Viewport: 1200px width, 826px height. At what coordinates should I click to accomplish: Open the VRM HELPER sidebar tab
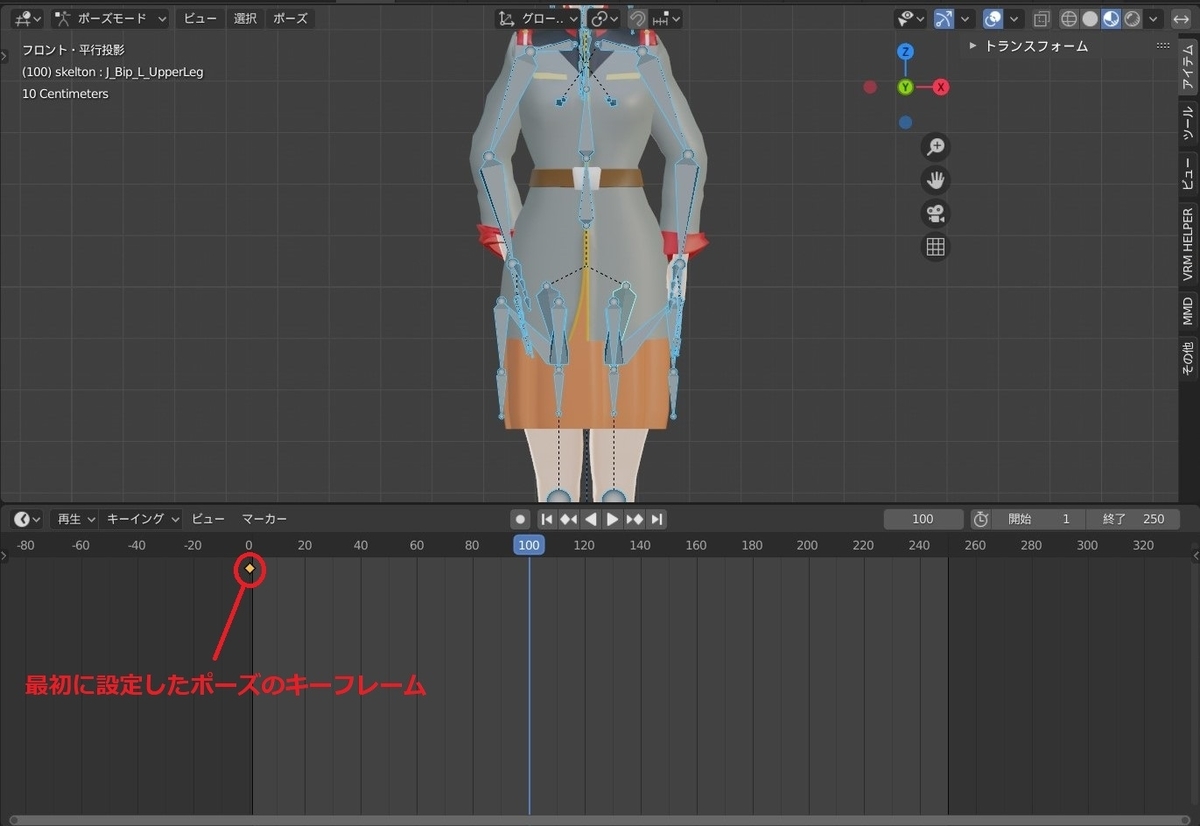click(x=1187, y=243)
